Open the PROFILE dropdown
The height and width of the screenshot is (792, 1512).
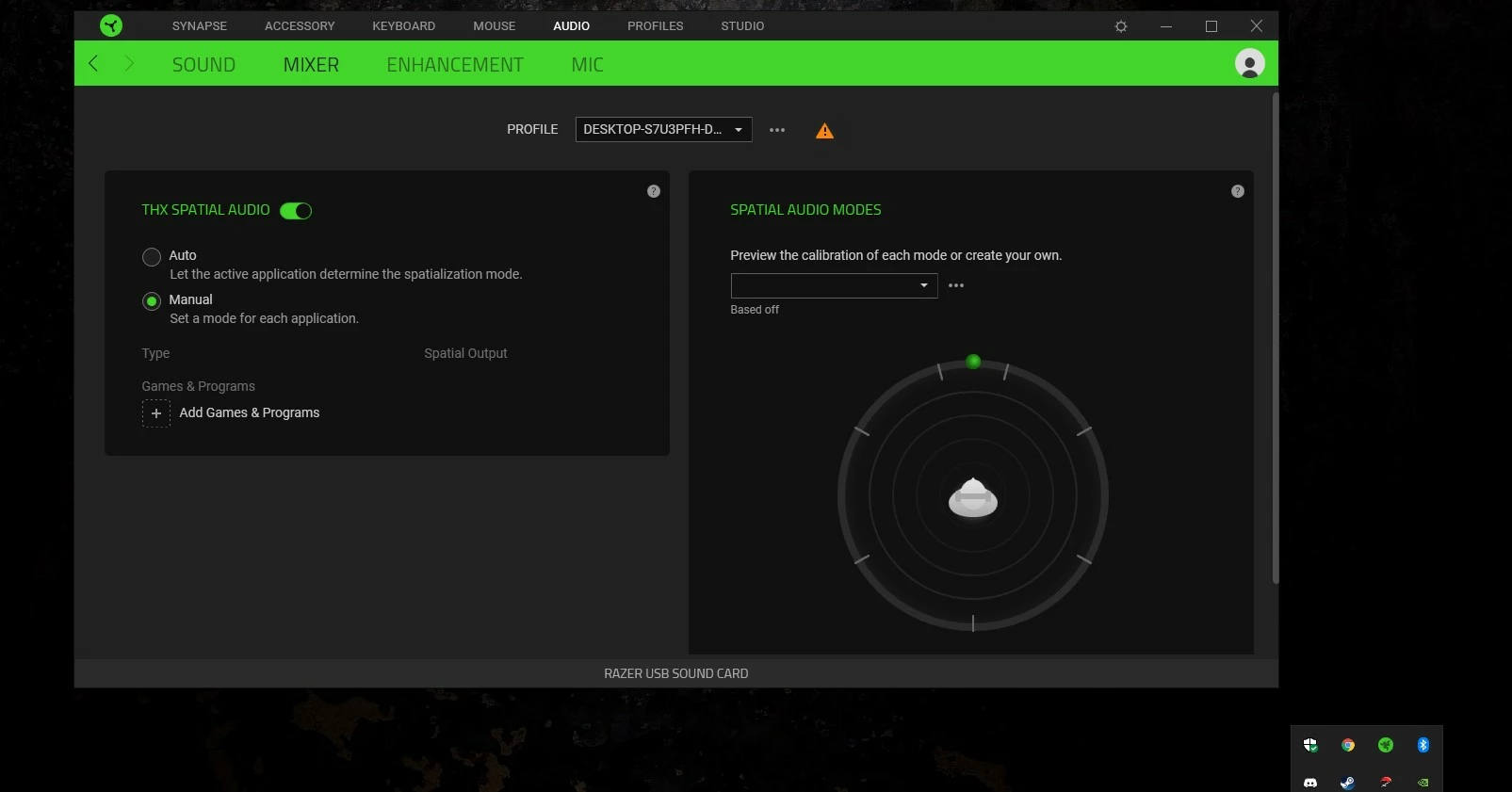pyautogui.click(x=663, y=129)
